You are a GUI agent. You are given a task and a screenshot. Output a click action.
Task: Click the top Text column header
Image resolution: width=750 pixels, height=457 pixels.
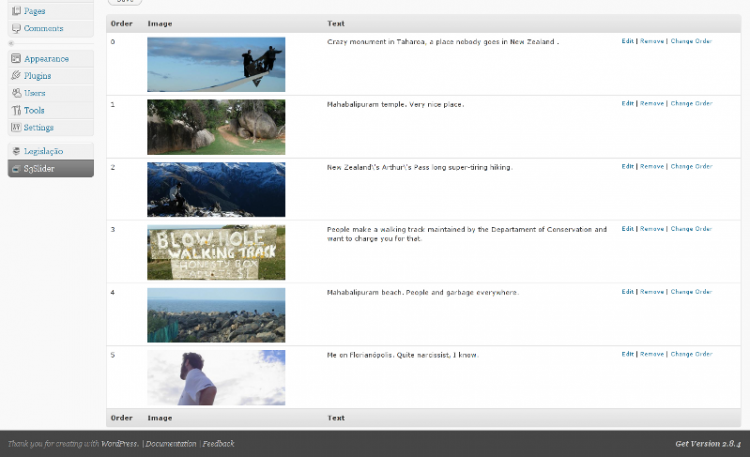[x=336, y=23]
